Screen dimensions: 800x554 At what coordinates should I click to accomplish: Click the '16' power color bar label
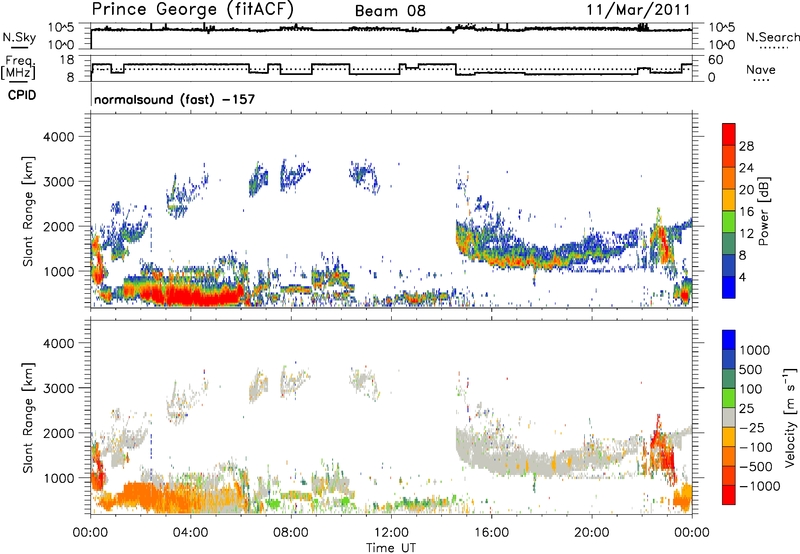tap(746, 212)
